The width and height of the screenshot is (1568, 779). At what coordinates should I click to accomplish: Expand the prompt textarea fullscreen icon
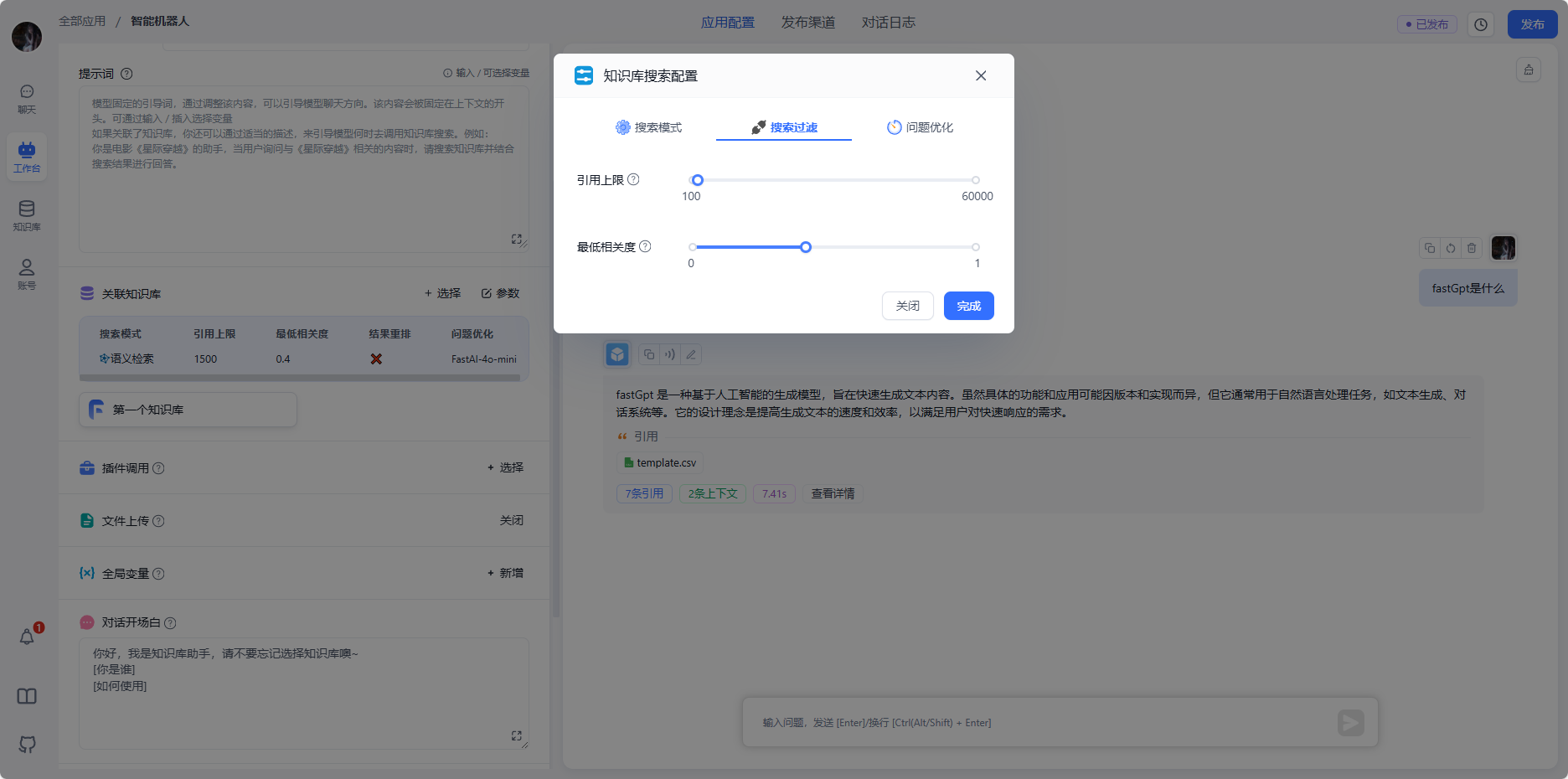(517, 240)
